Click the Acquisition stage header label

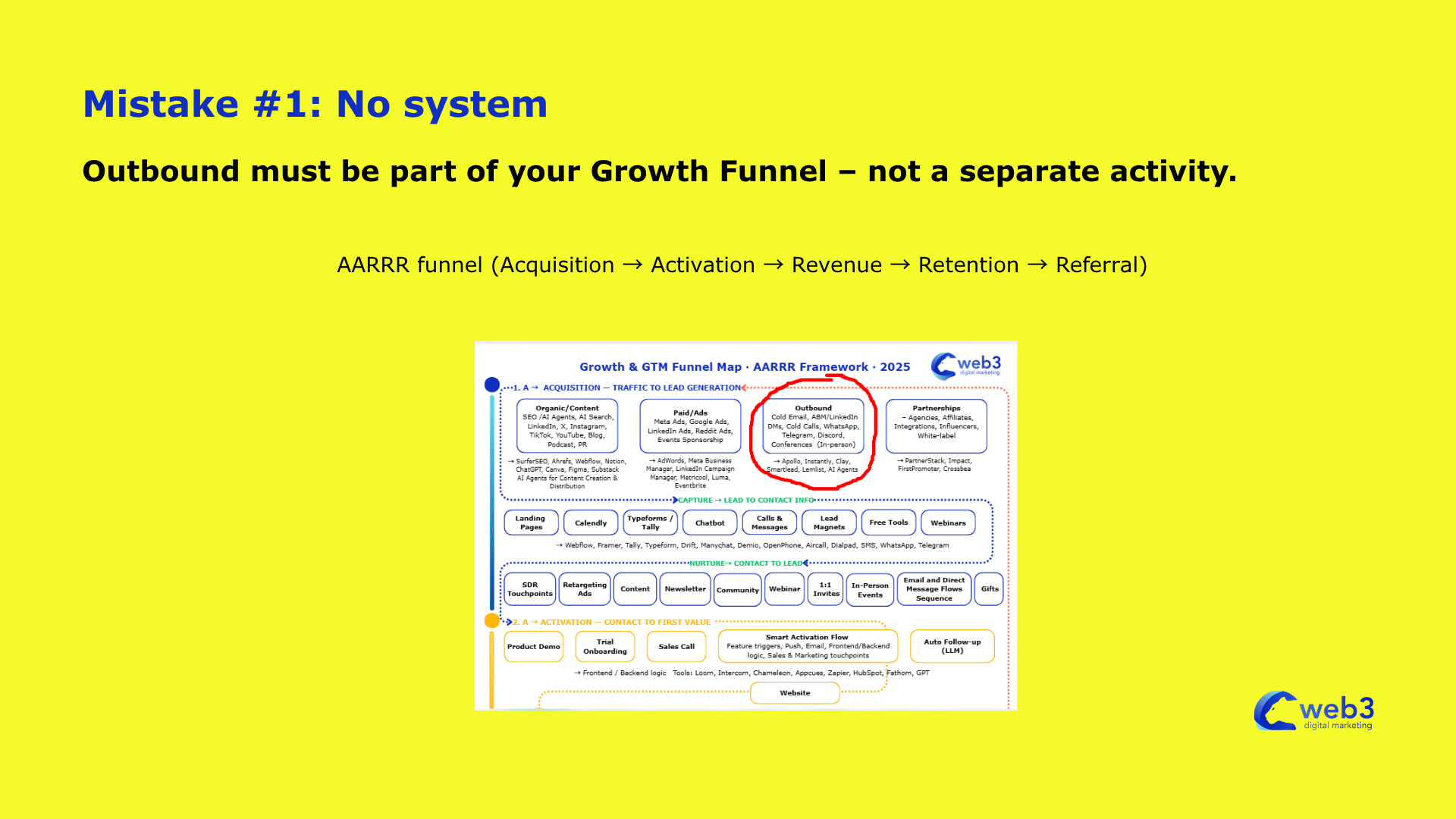click(x=623, y=388)
